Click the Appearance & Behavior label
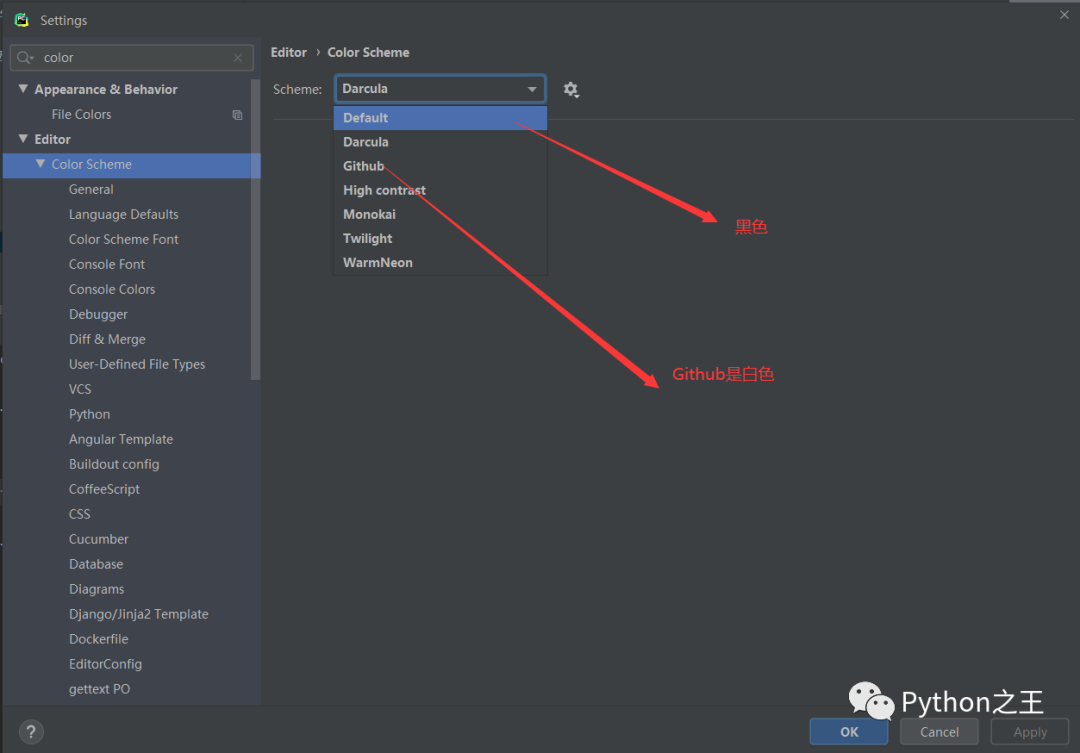Screen dimensions: 1080x753 [x=106, y=90]
